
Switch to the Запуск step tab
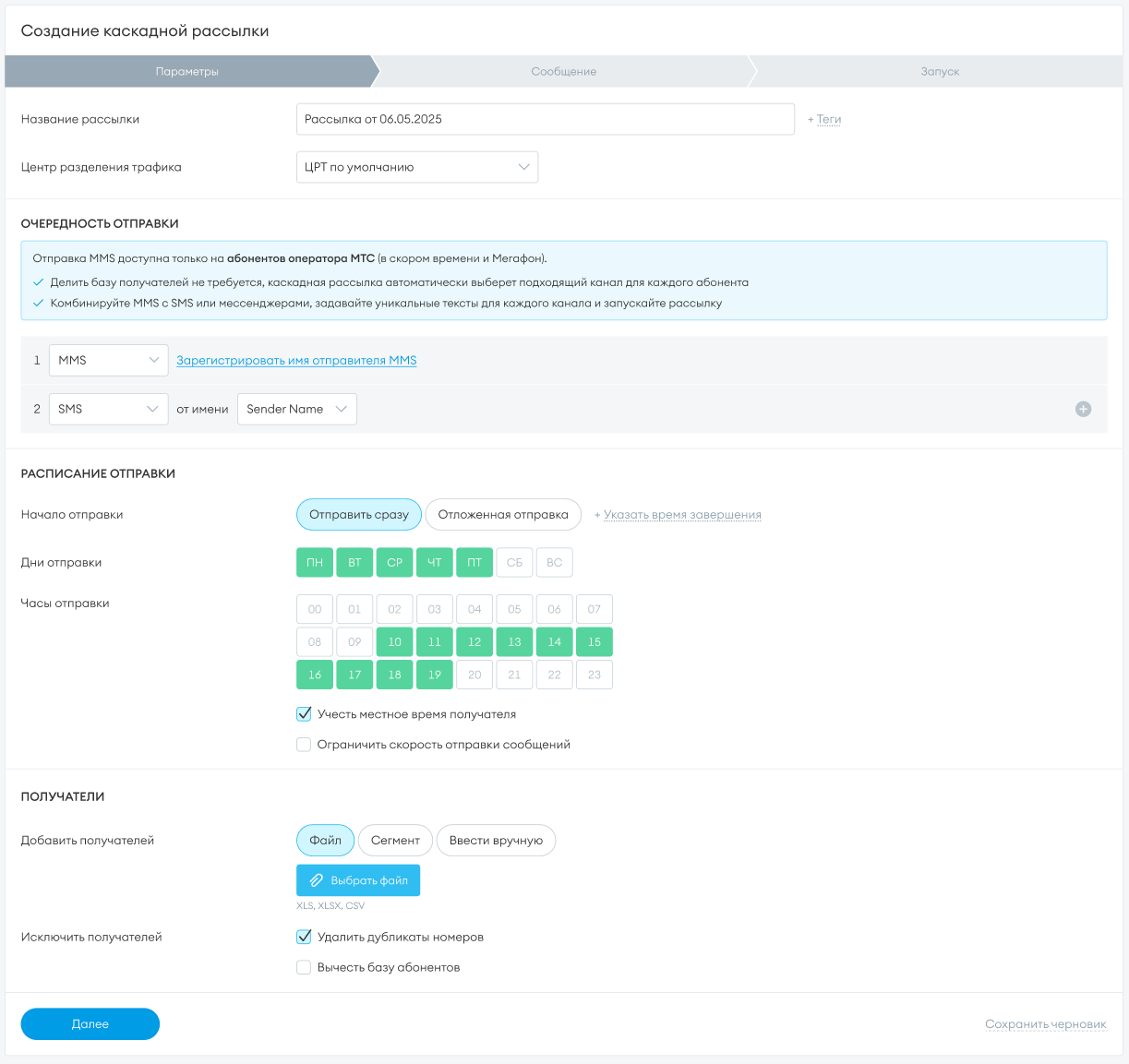(x=940, y=71)
